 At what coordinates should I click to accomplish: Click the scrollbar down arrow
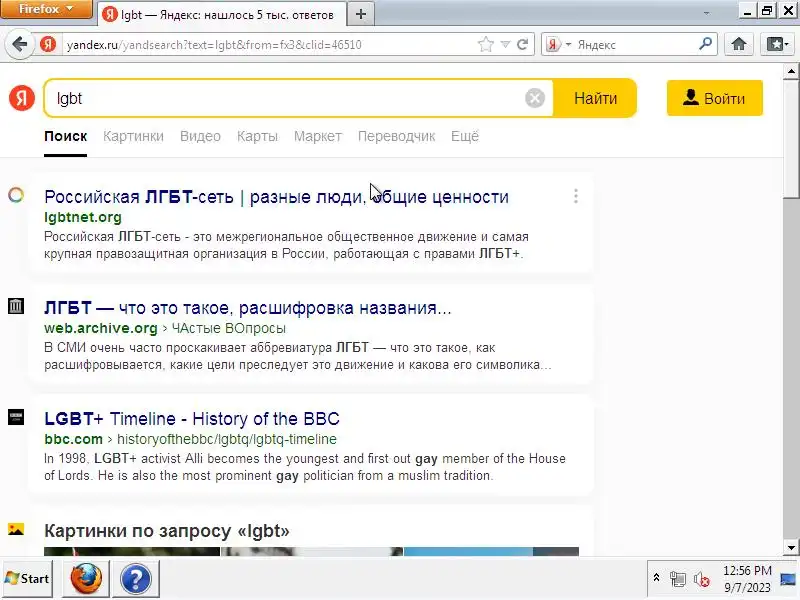pos(791,548)
